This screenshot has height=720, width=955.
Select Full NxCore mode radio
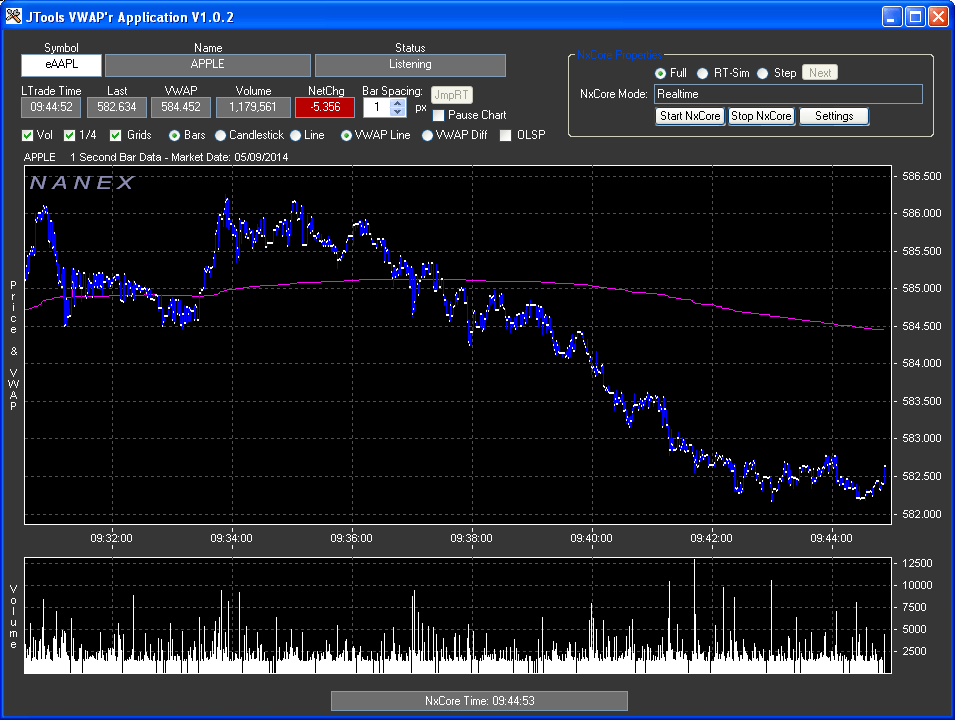coord(660,73)
